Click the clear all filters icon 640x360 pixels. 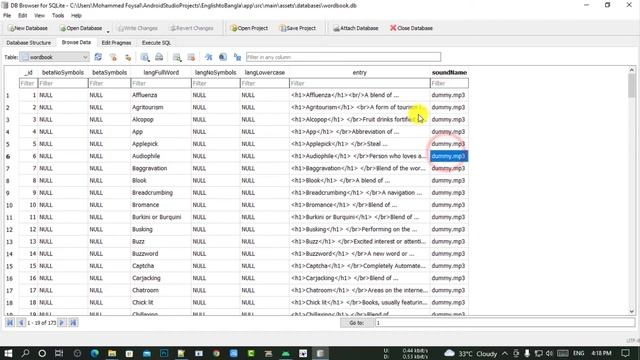(113, 57)
